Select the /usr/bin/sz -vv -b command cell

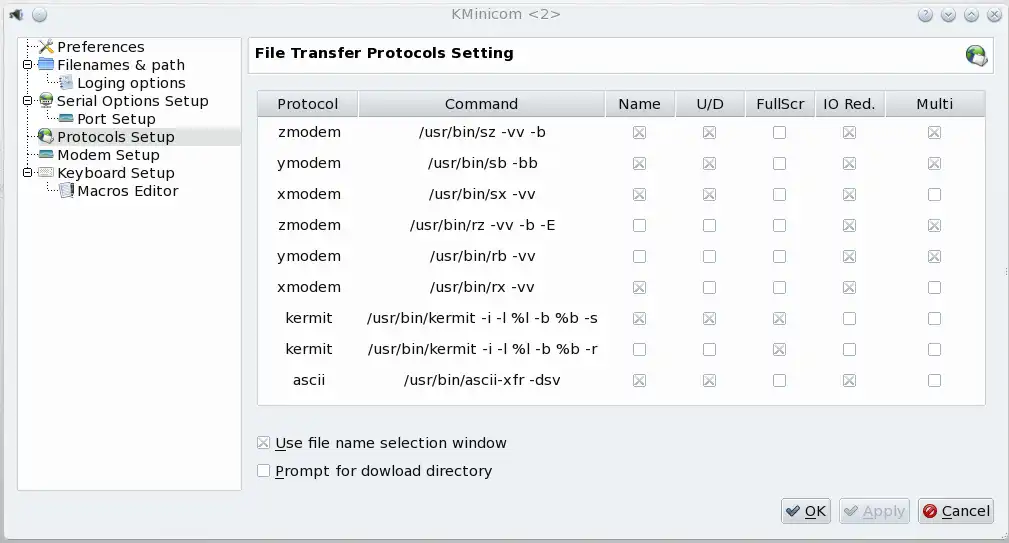tap(482, 132)
